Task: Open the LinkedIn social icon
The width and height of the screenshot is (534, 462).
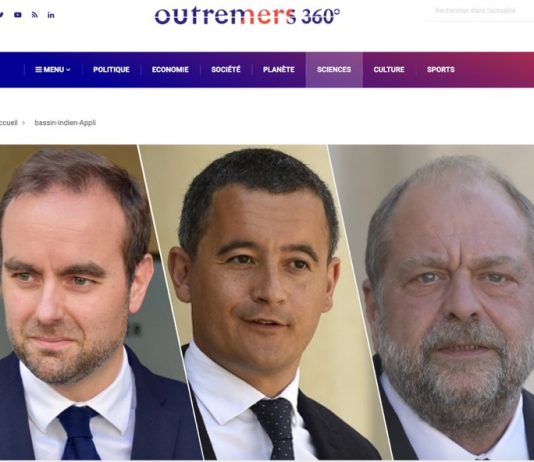Action: (51, 15)
